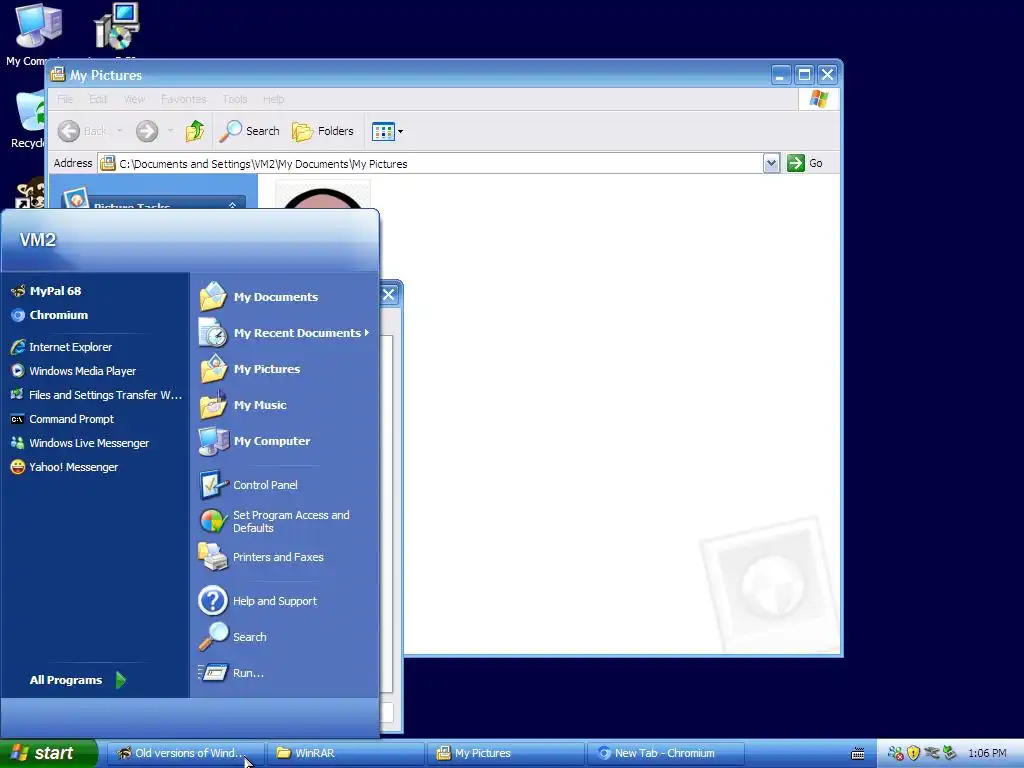The width and height of the screenshot is (1024, 768).
Task: Open the Favorites menu in My Pictures
Action: [184, 99]
